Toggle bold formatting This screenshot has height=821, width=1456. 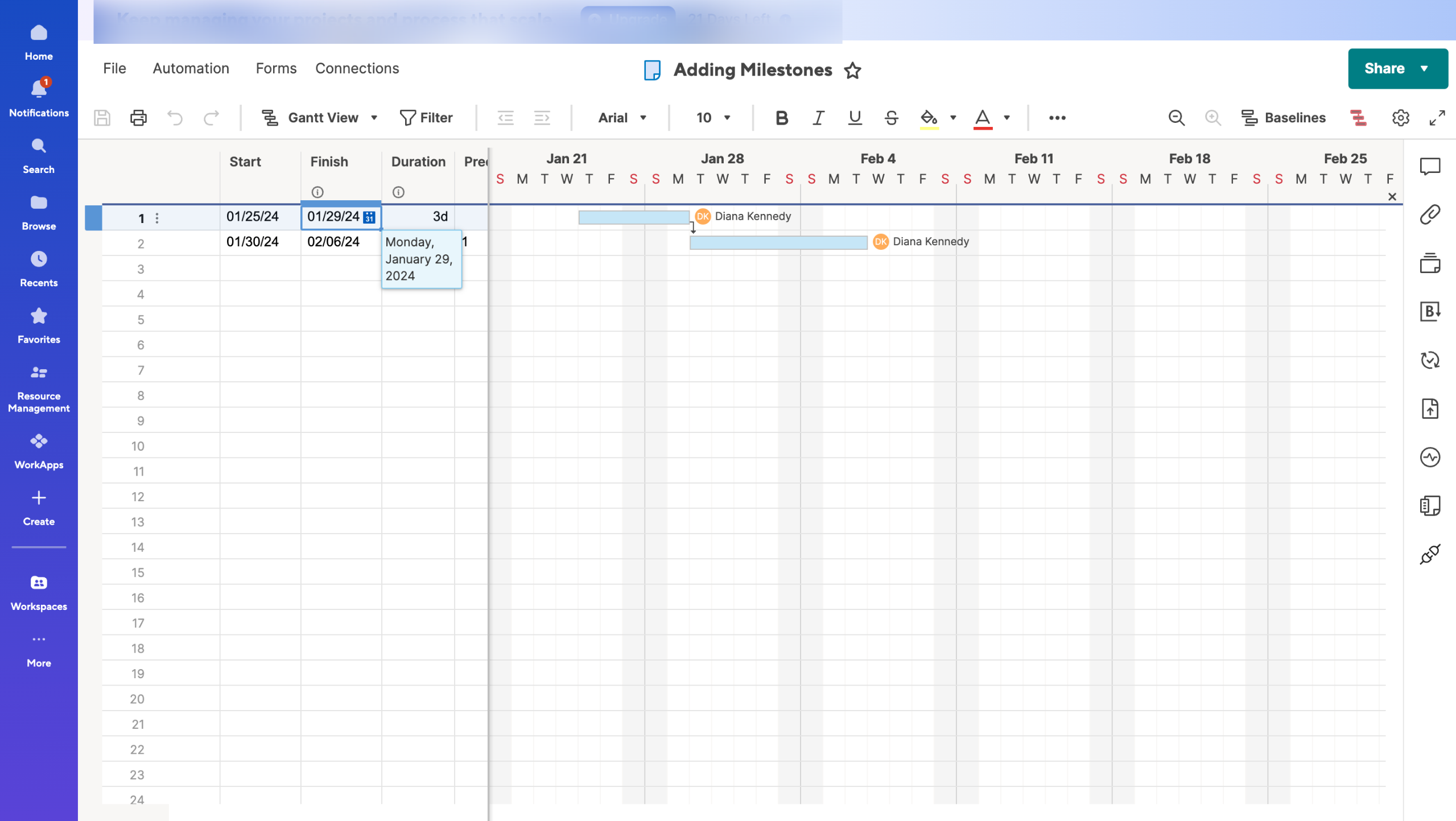781,118
